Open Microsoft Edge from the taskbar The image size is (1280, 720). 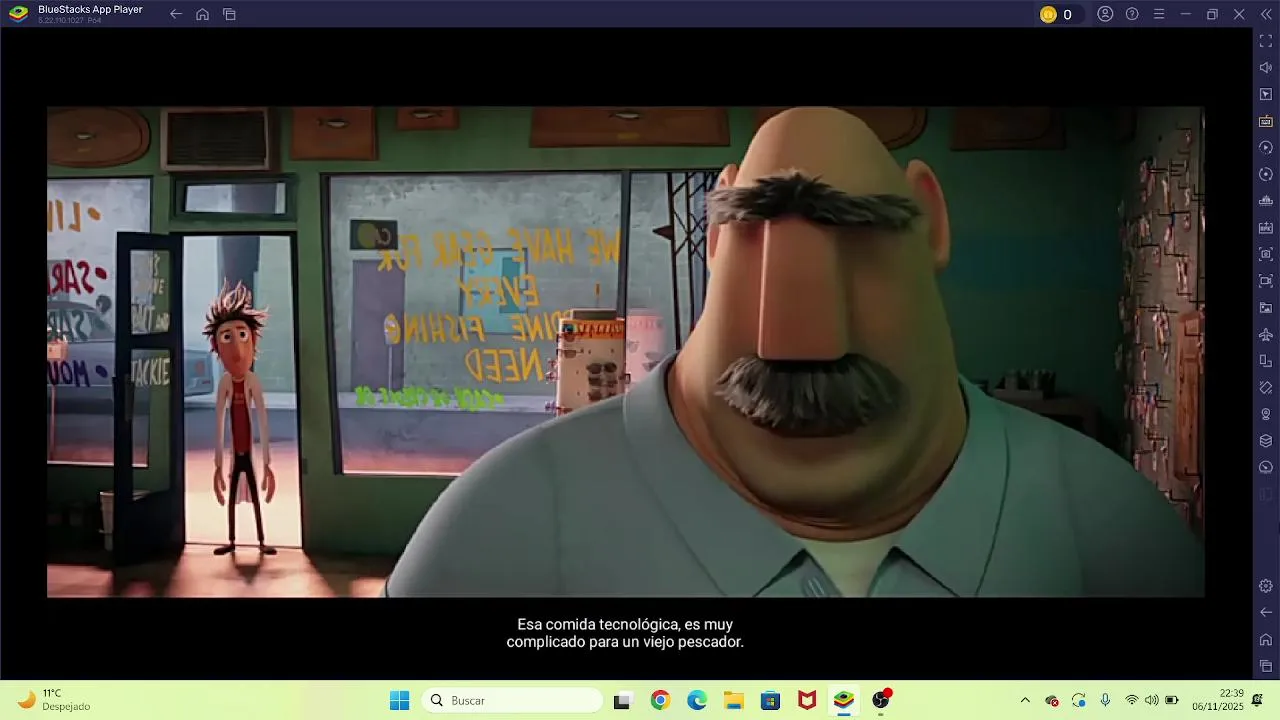pos(697,700)
